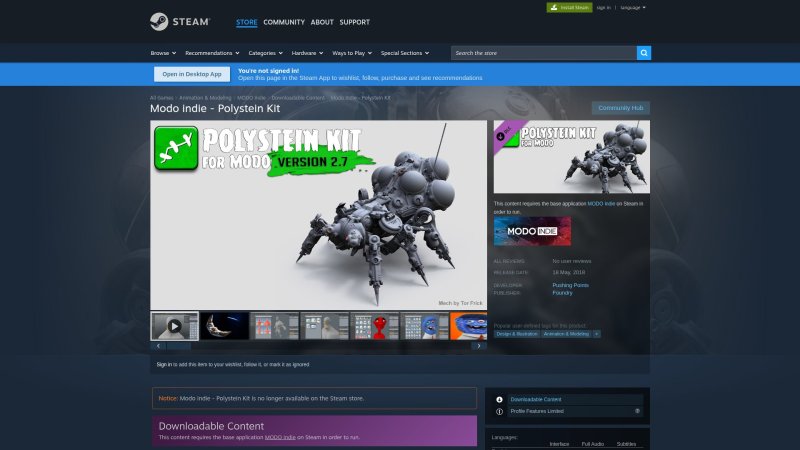Image resolution: width=800 pixels, height=450 pixels.
Task: Click the help question mark beside Profile Features Limited
Action: click(x=637, y=411)
